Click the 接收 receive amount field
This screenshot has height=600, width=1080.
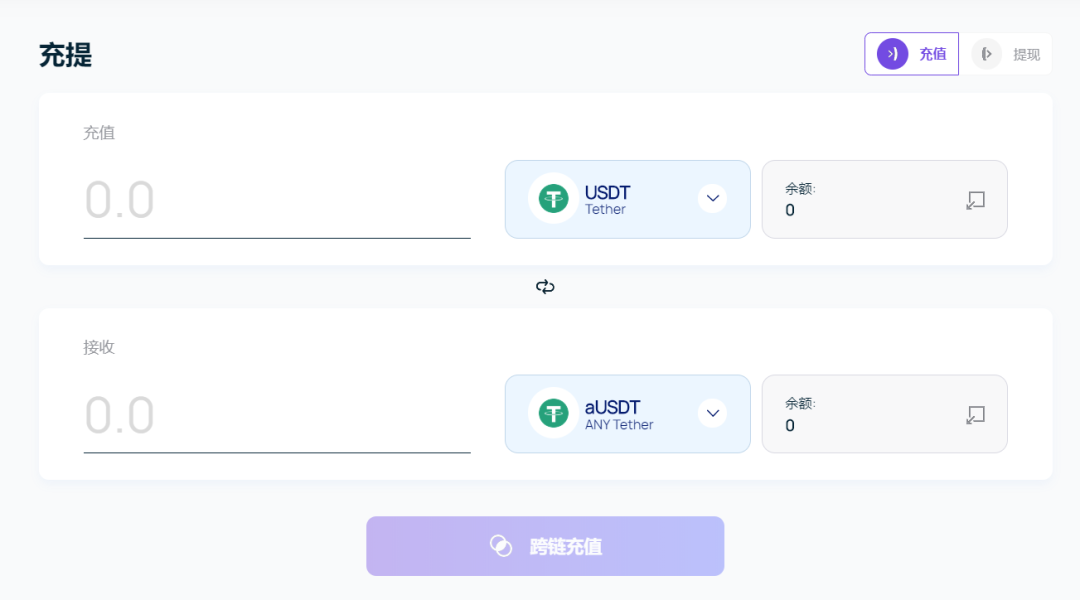[277, 414]
